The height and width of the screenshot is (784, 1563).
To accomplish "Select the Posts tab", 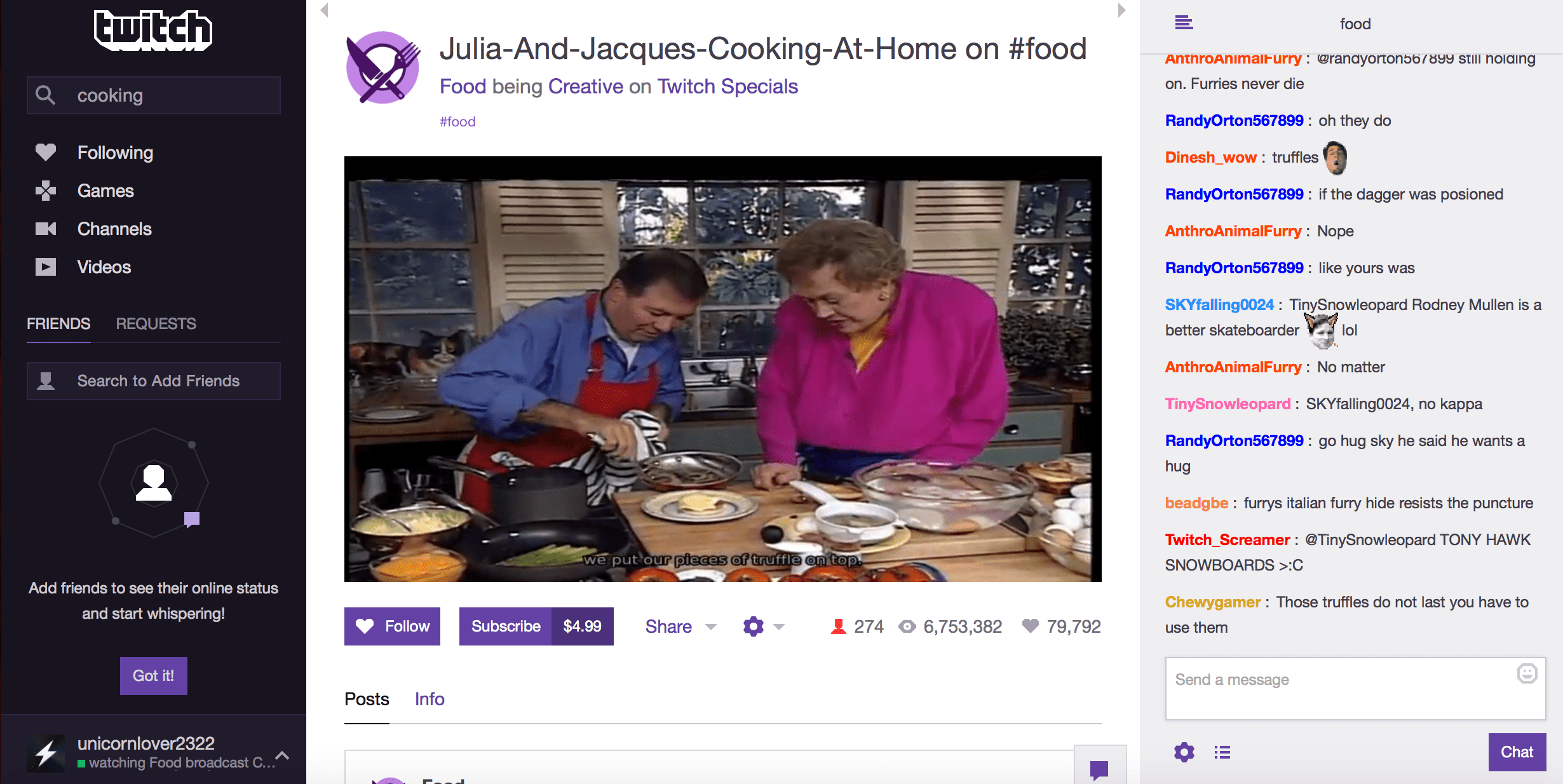I will [367, 699].
